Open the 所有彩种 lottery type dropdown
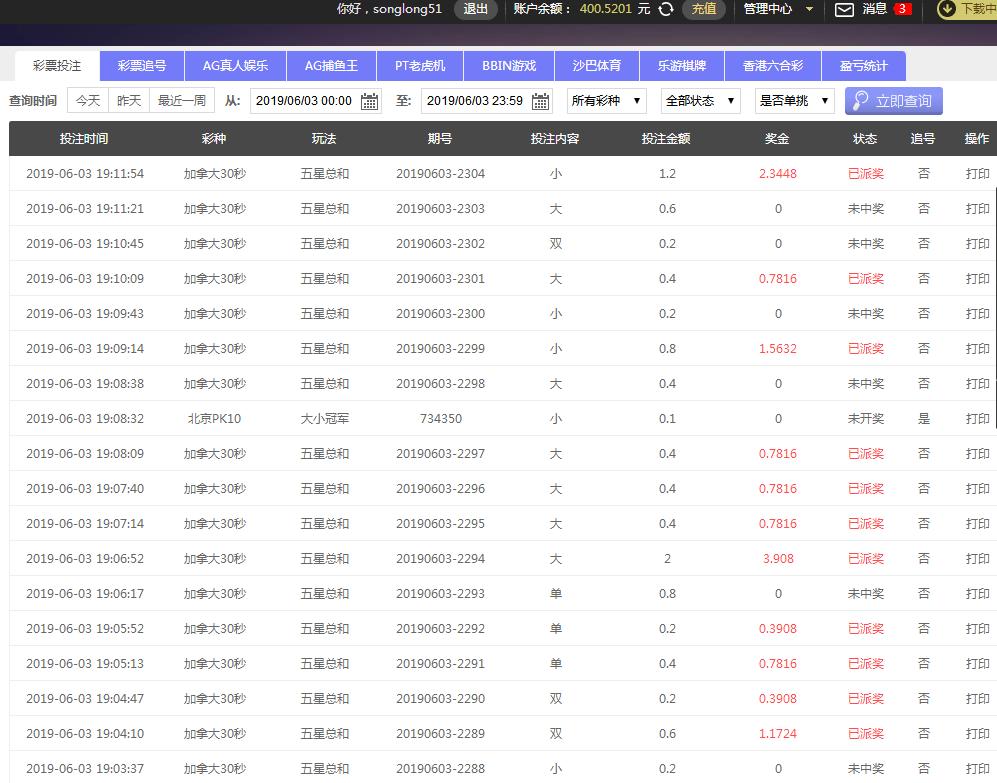 pyautogui.click(x=607, y=101)
